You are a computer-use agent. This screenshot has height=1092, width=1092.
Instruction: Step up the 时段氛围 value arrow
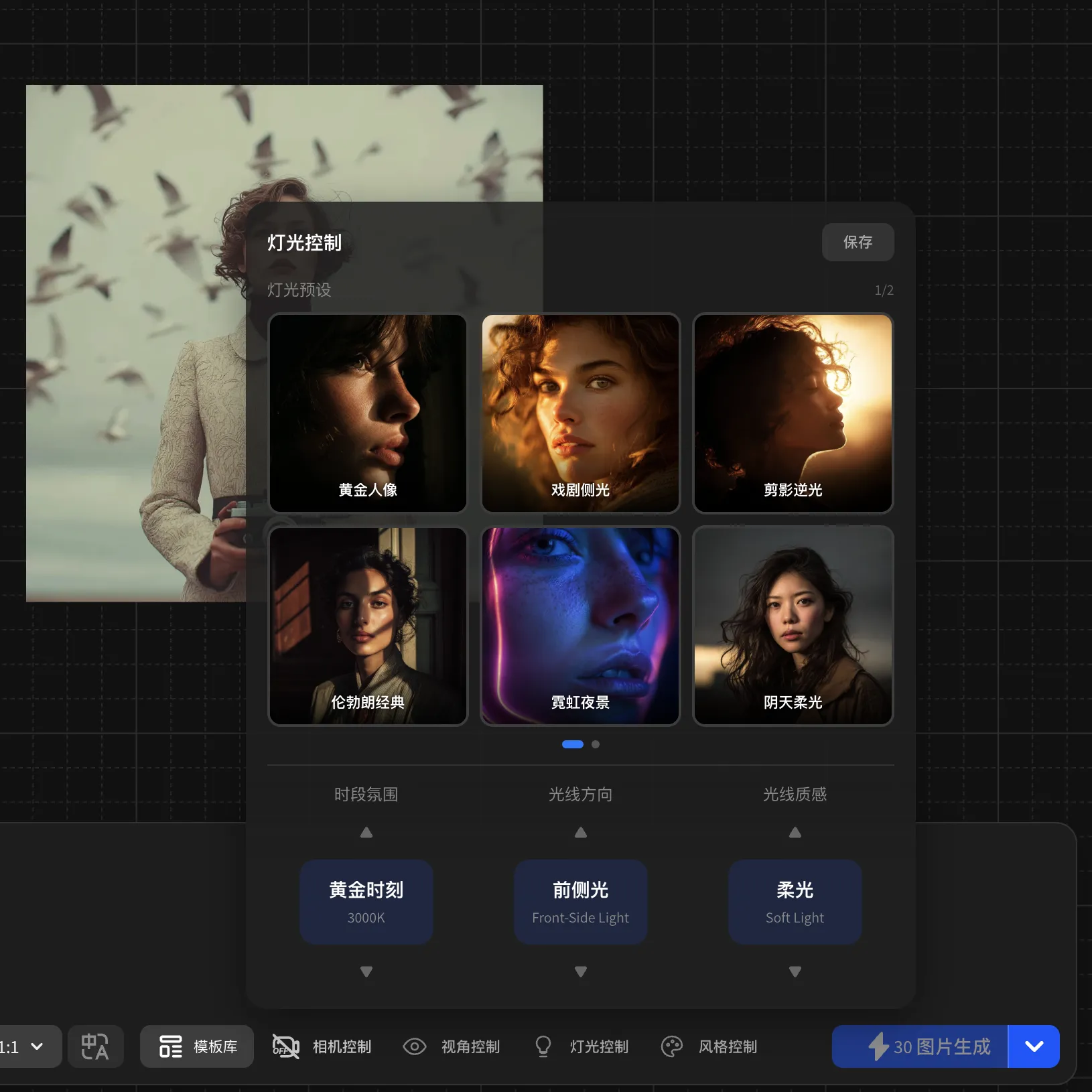tap(366, 833)
